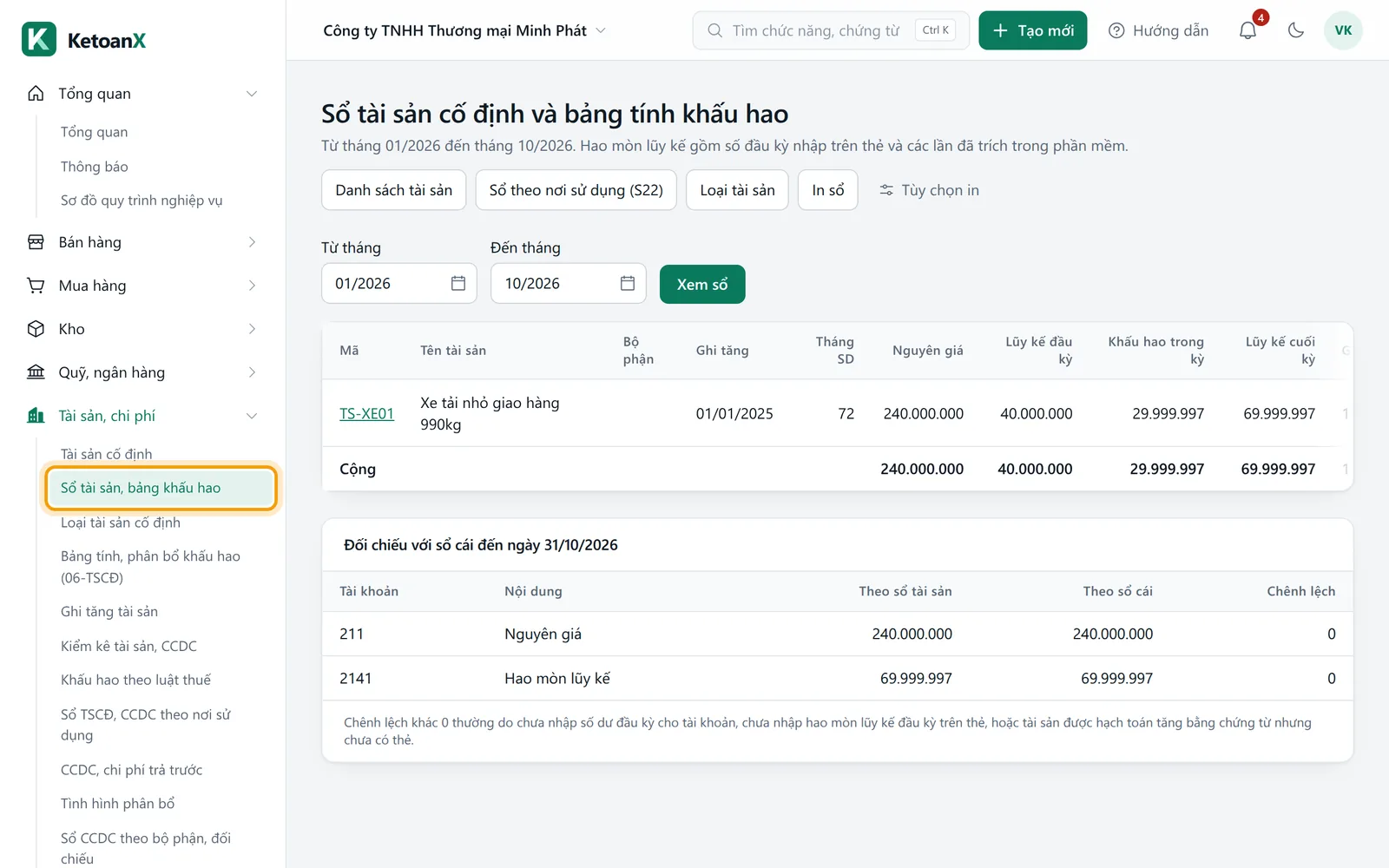
Task: Collapse the Tài sản, chi phí chevron
Action: point(252,416)
